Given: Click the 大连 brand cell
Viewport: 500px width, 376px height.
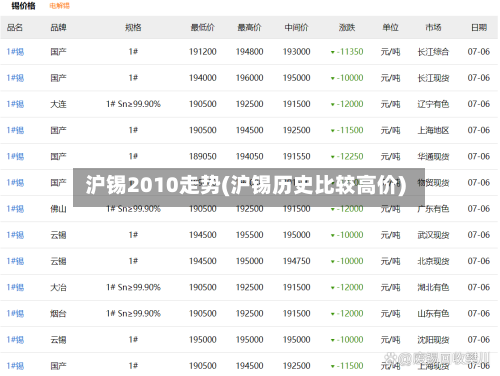Looking at the screenshot, I should 58,104.
